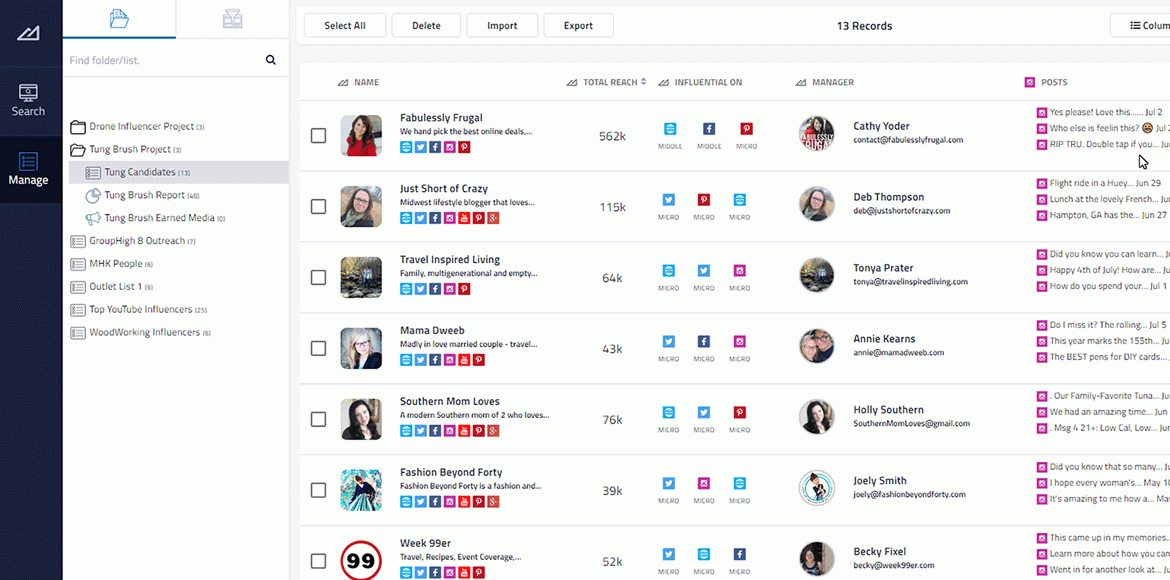Click the megaphone icon for Tung Brush Earned Media
The width and height of the screenshot is (1170, 580).
click(93, 218)
